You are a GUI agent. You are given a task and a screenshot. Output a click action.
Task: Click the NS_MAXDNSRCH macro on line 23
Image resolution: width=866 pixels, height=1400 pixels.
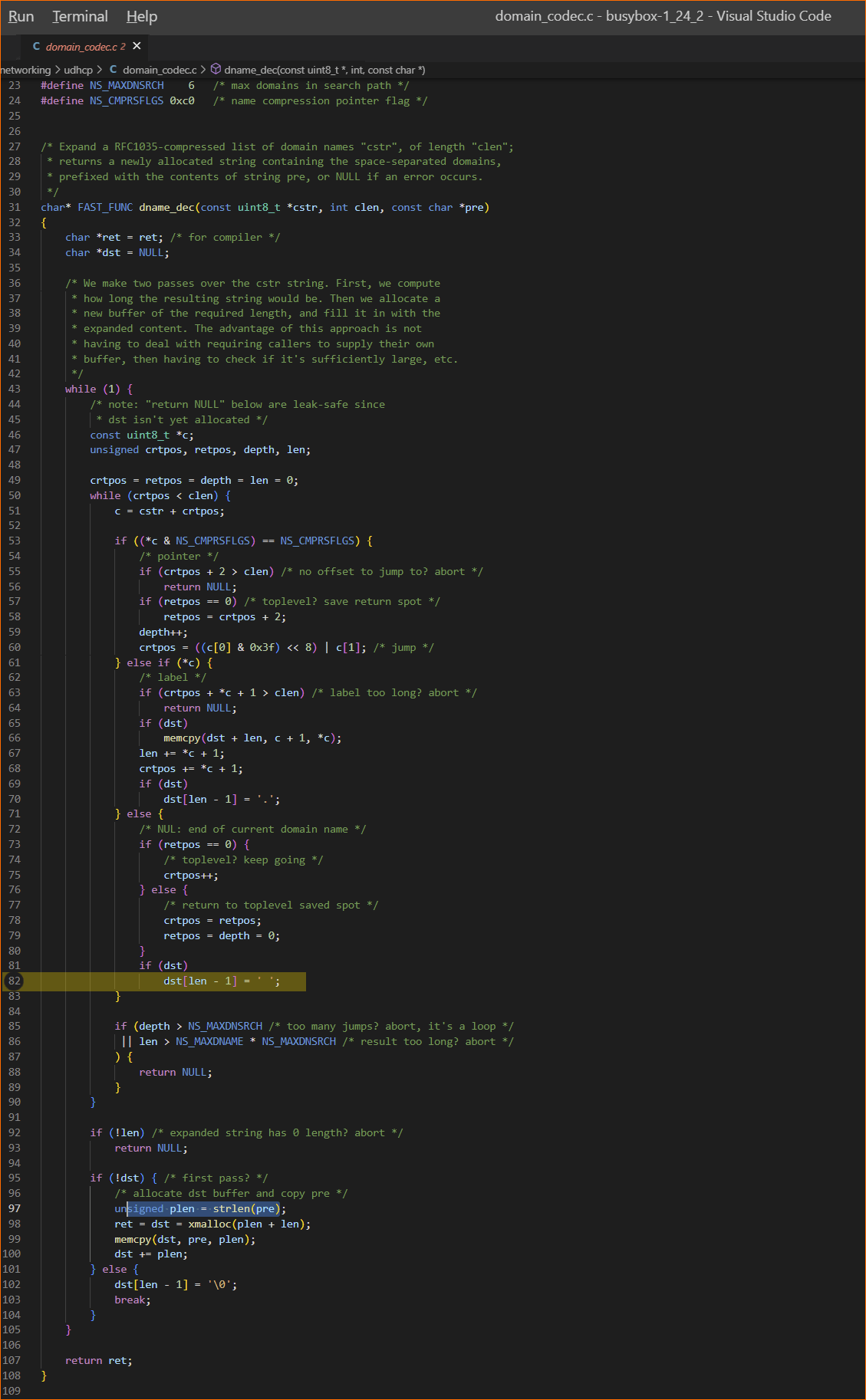[x=127, y=85]
